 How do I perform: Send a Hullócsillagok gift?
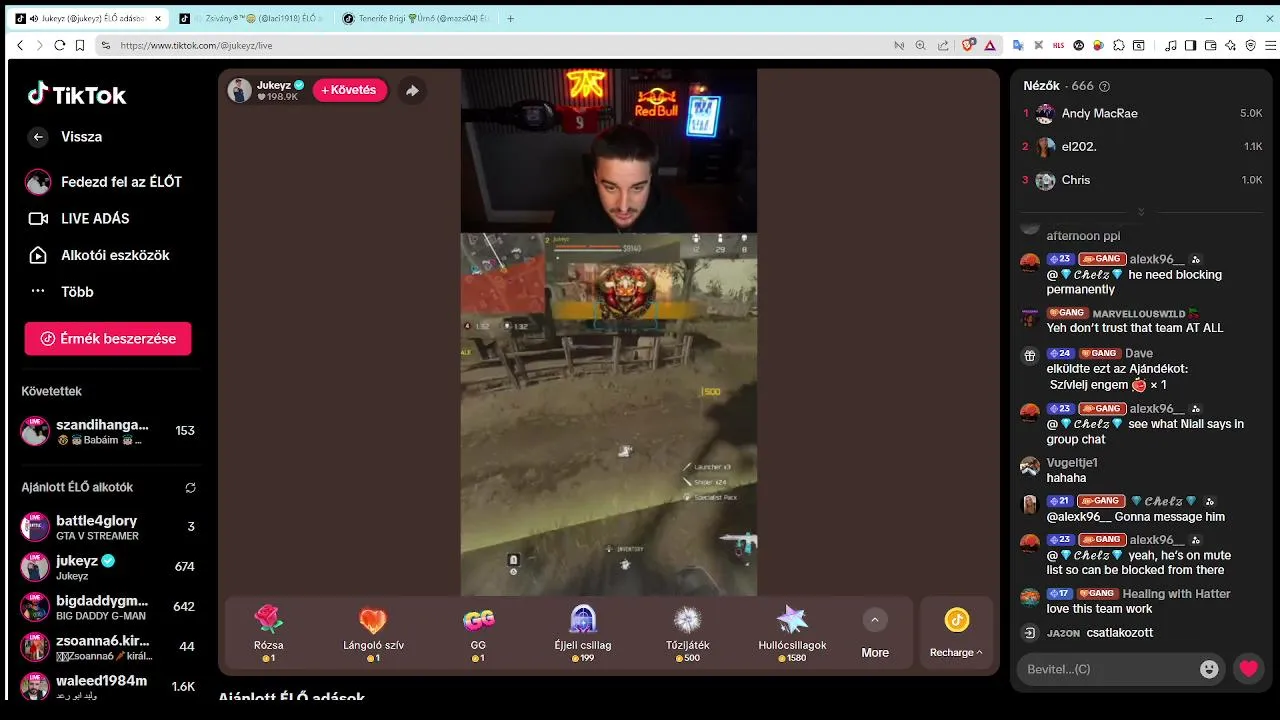coord(792,633)
